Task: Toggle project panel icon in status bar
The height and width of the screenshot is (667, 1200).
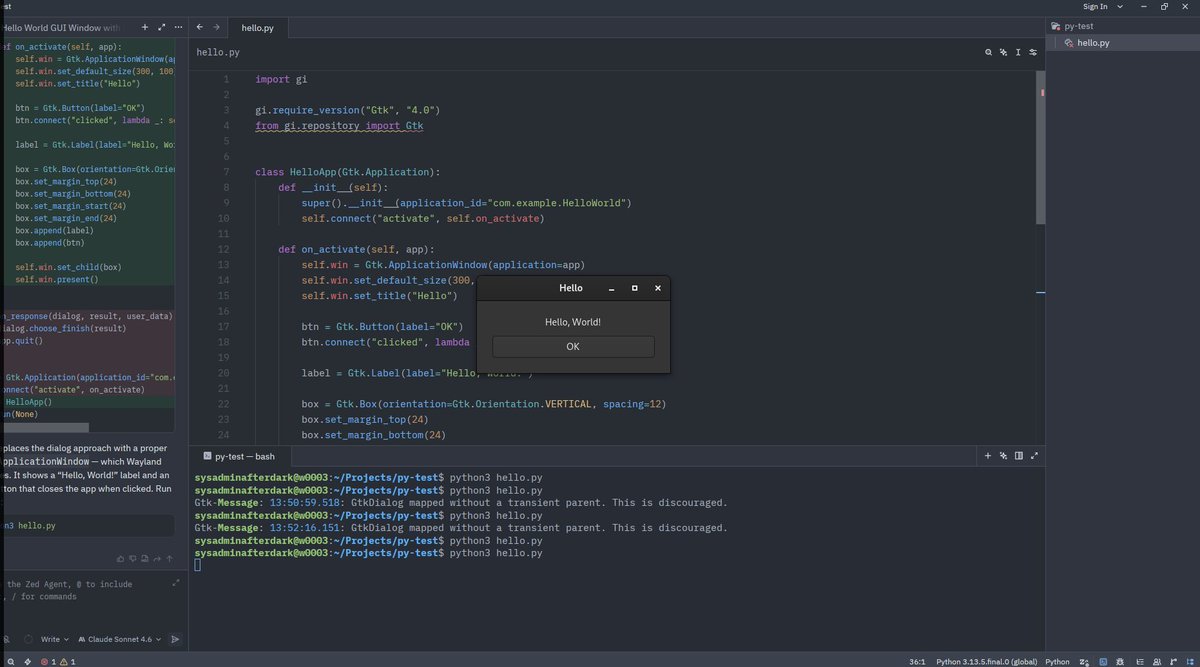Action: pos(1190,661)
